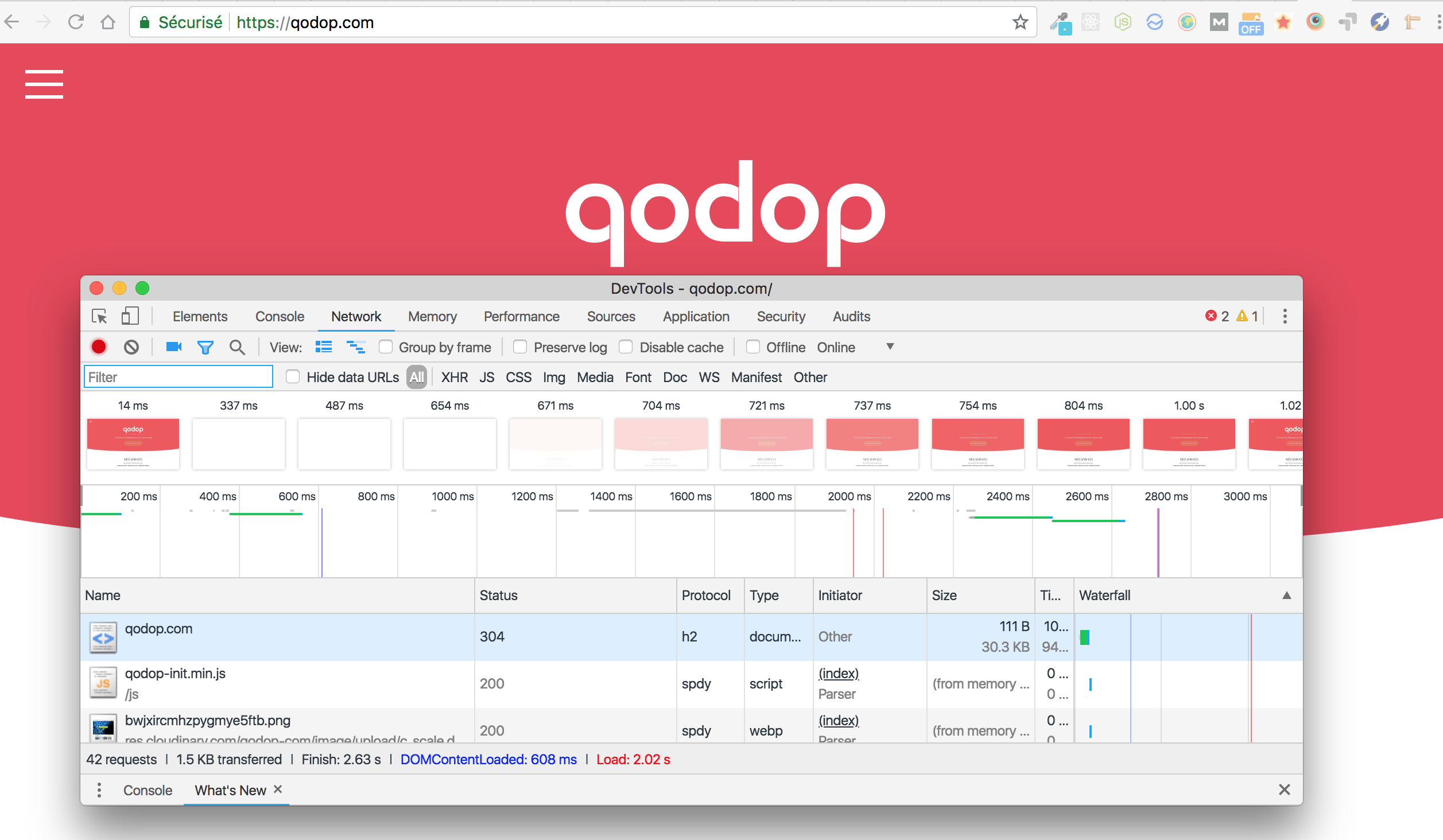The image size is (1443, 840).
Task: Enable the Disable cache checkbox
Action: 626,347
